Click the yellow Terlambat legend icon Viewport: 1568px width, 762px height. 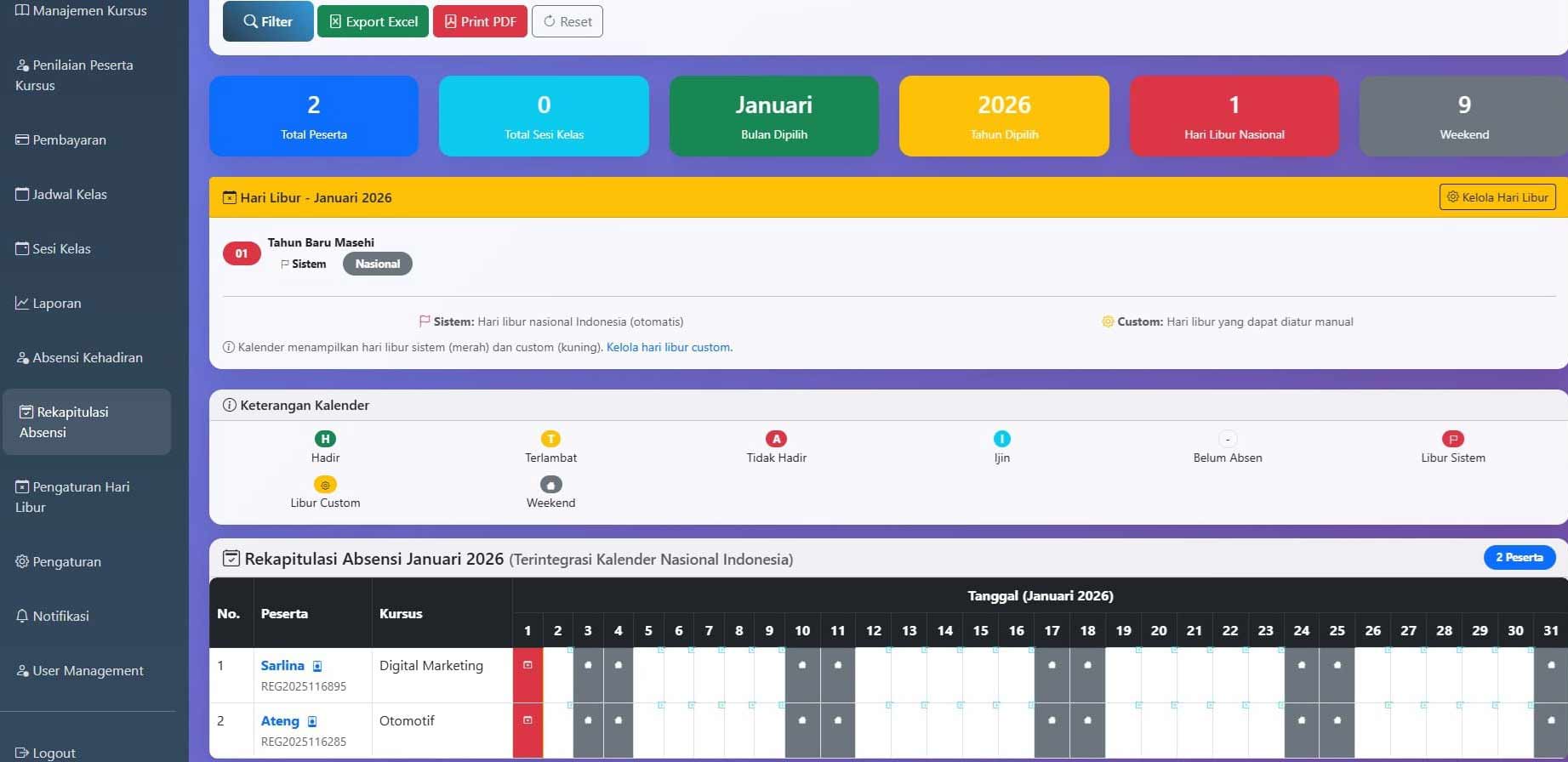(x=550, y=439)
